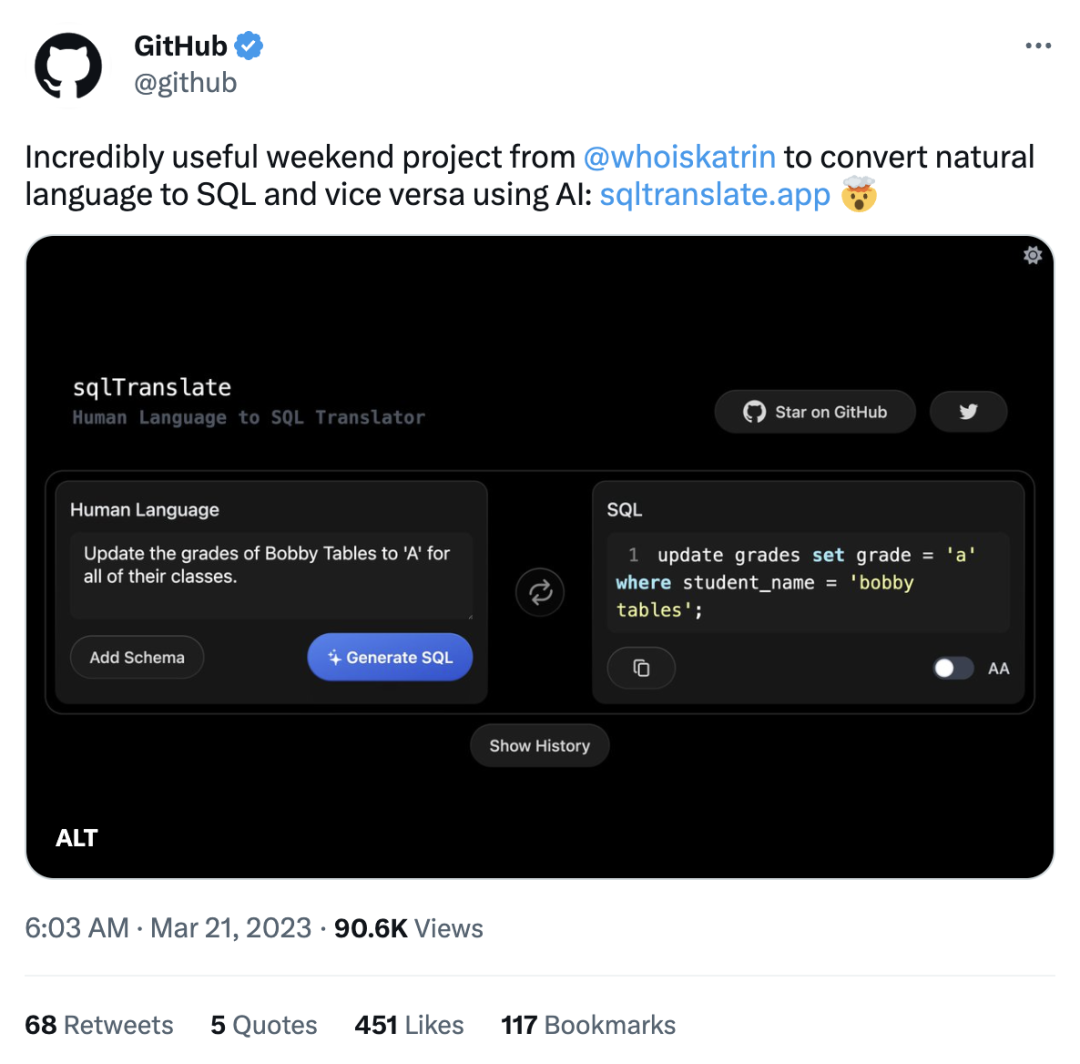This screenshot has width=1080, height=1064.
Task: Click the GitHub Octocat profile avatar
Action: click(x=68, y=66)
